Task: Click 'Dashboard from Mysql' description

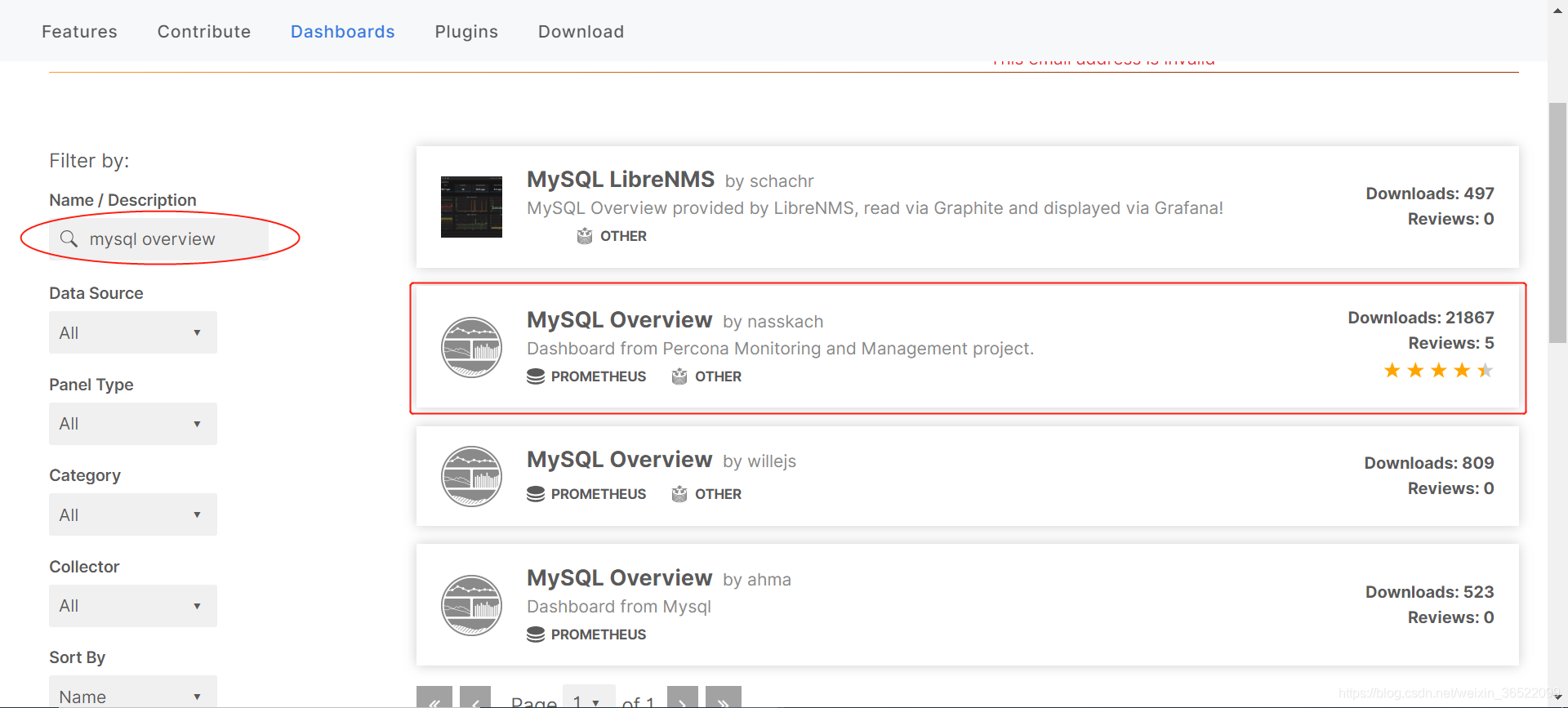Action: point(619,607)
